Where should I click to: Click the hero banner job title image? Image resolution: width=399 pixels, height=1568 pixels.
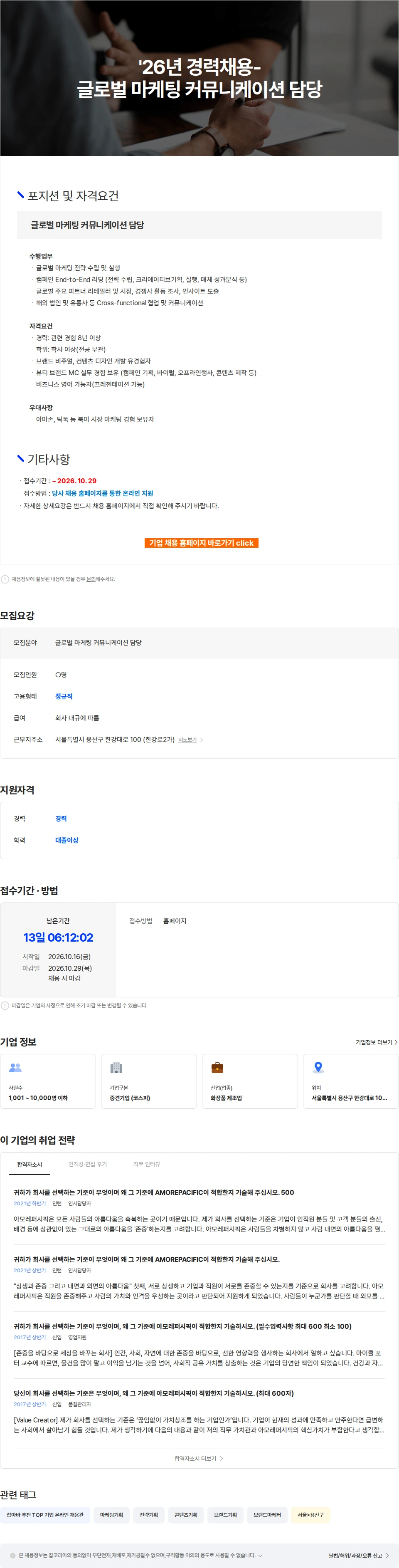click(199, 78)
